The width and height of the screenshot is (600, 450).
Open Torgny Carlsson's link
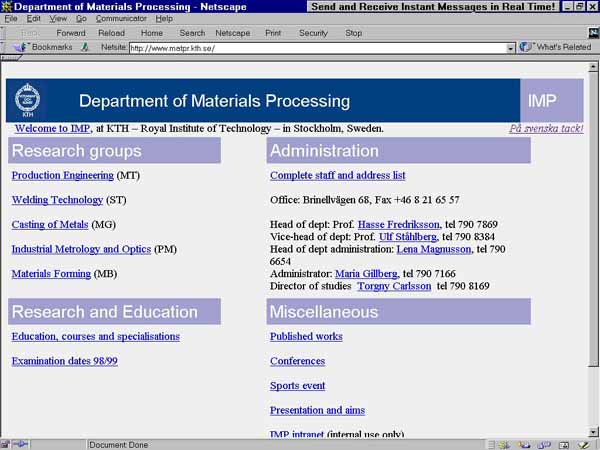394,286
